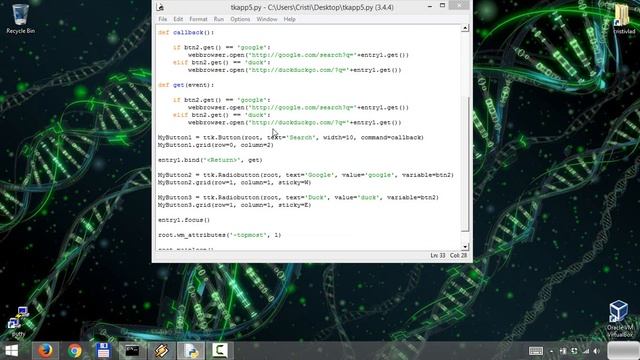Launch Firefox from the taskbar
This screenshot has height=360, width=640.
45,351
